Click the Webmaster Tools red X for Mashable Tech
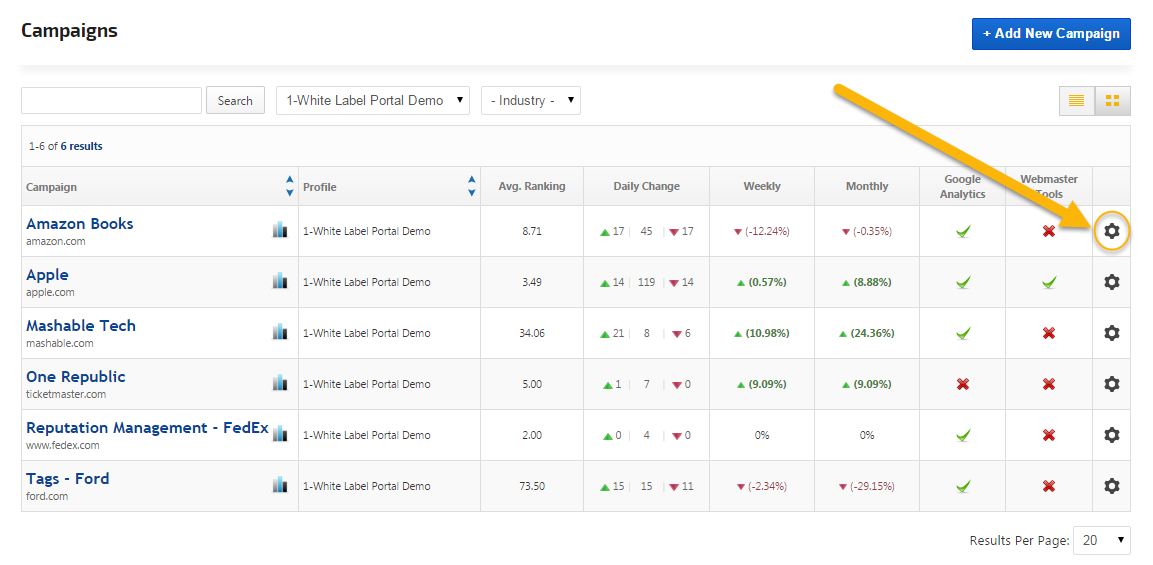The width and height of the screenshot is (1153, 565). [x=1048, y=333]
